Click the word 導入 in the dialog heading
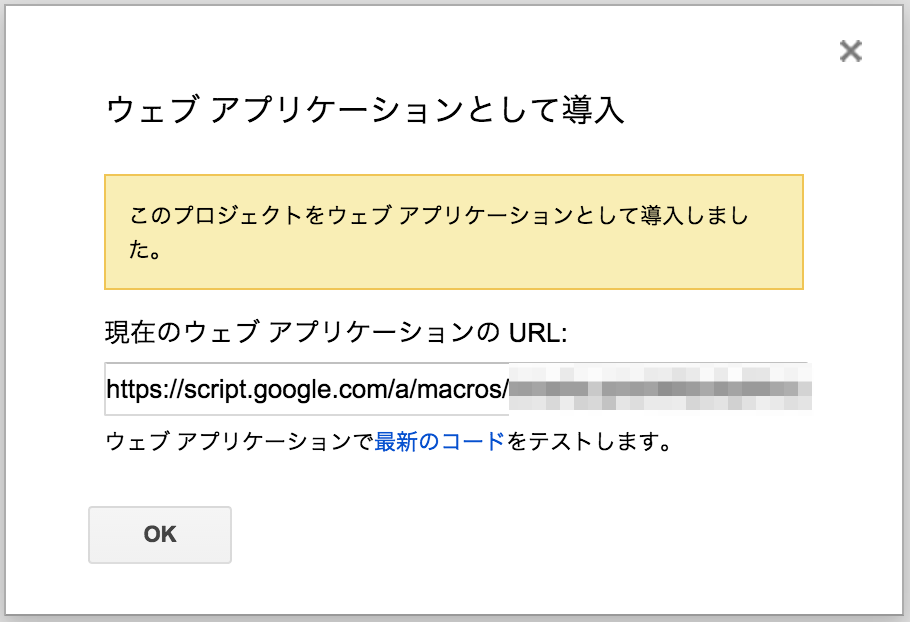 (x=593, y=110)
